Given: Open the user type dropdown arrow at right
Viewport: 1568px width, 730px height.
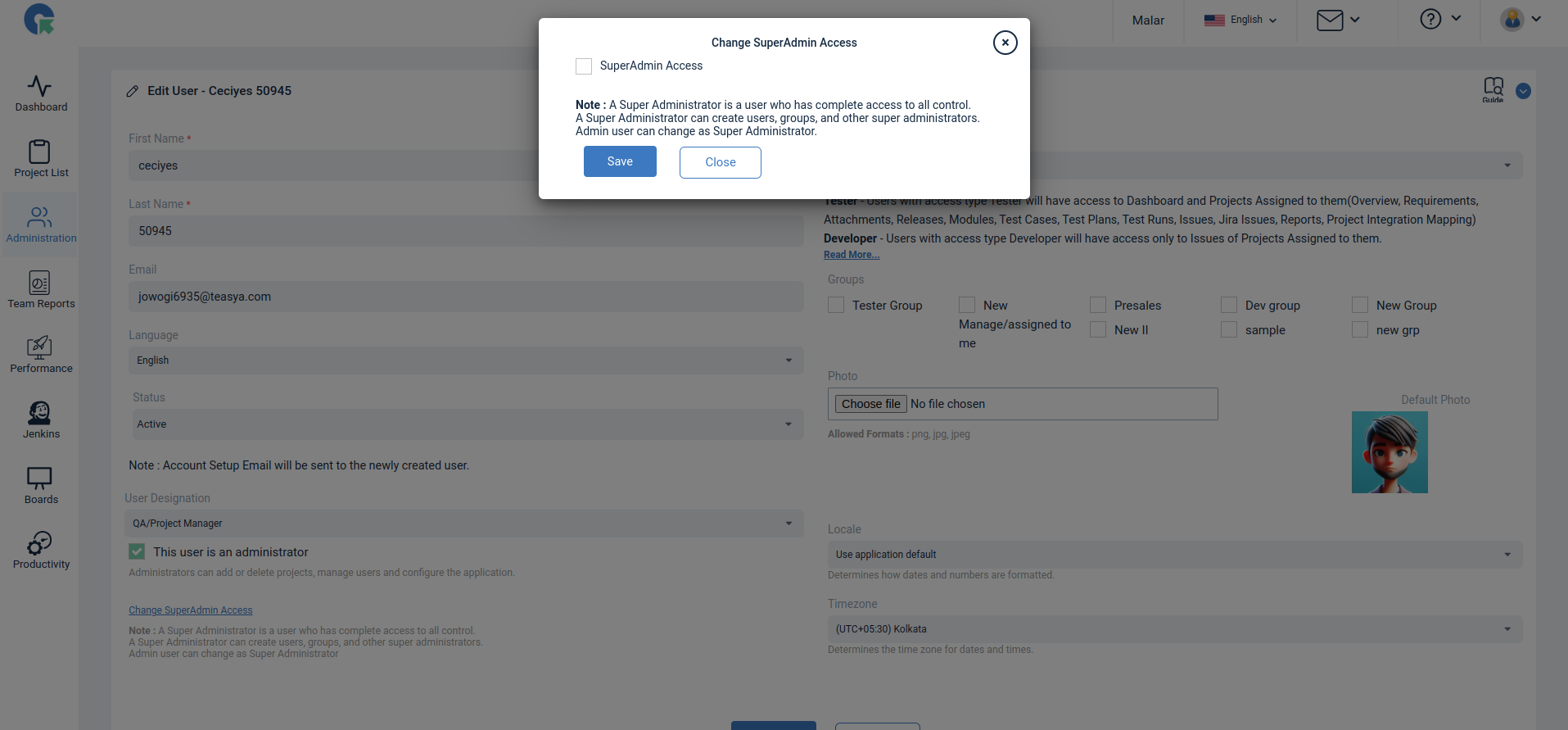Looking at the screenshot, I should (1507, 165).
